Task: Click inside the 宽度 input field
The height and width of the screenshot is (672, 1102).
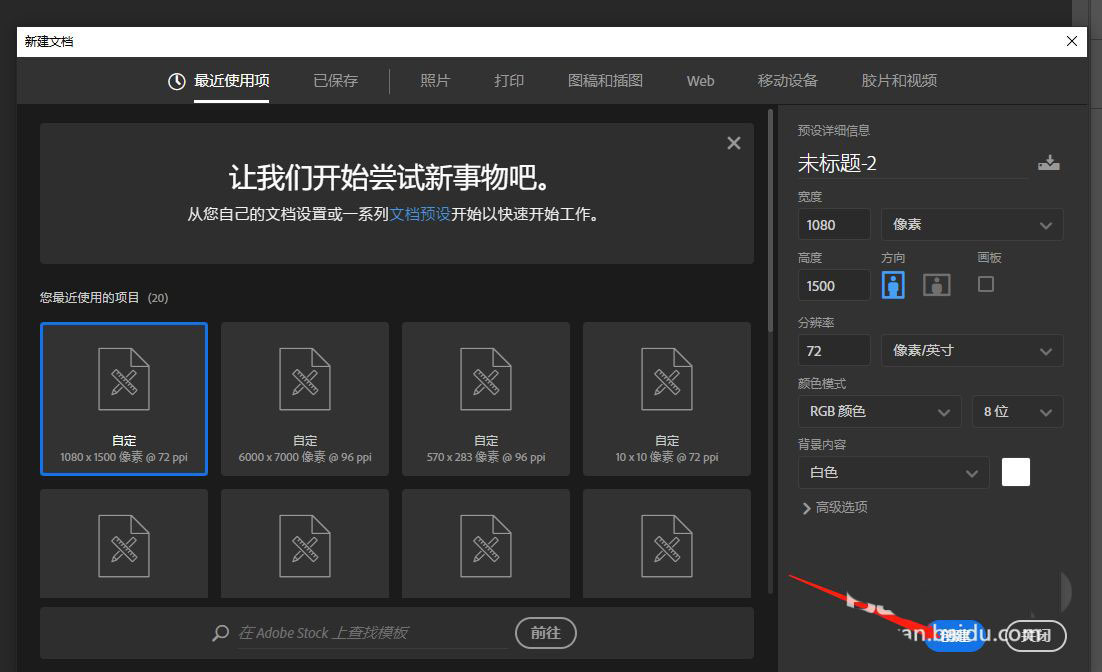Action: tap(833, 224)
